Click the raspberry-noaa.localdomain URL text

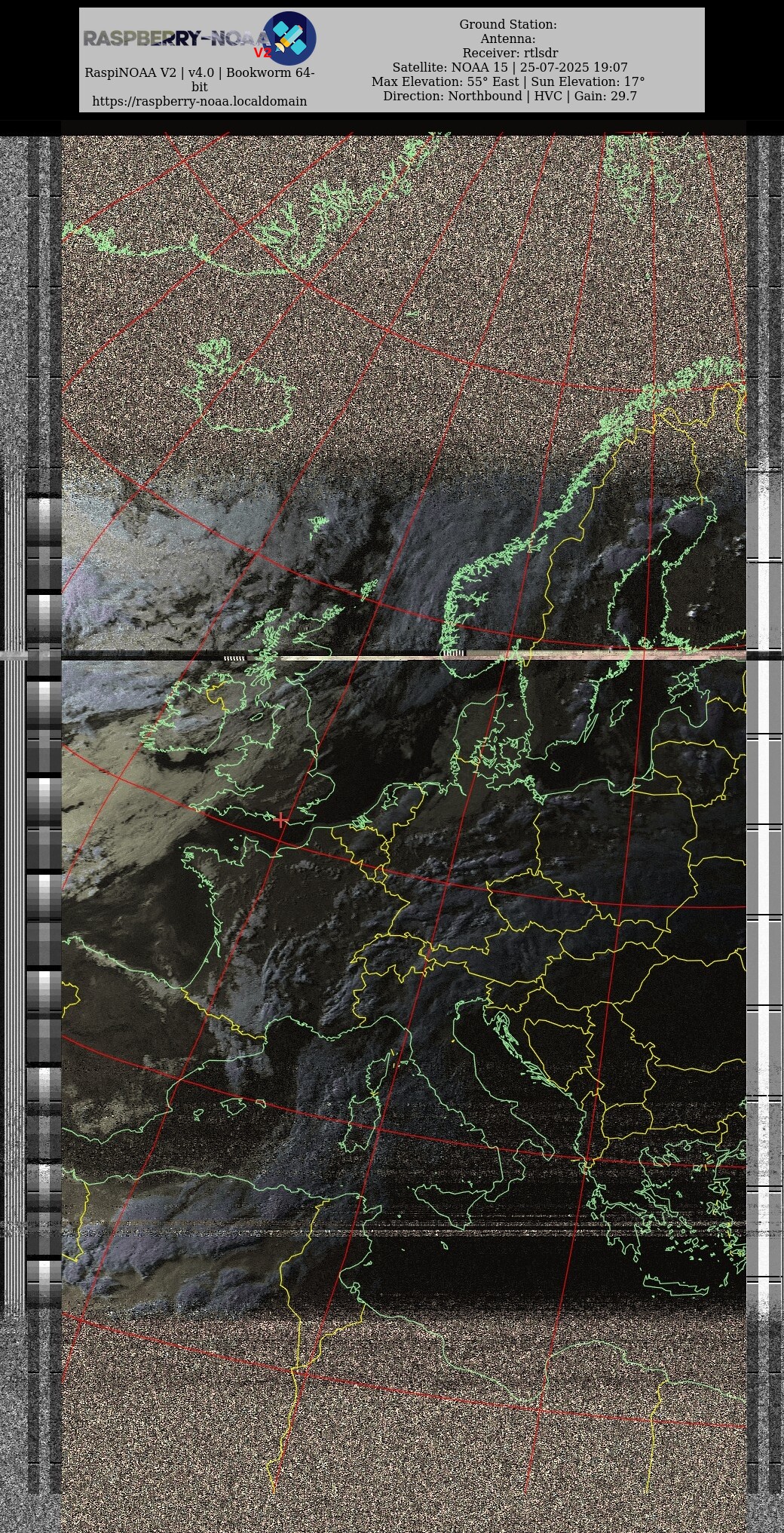tap(199, 101)
